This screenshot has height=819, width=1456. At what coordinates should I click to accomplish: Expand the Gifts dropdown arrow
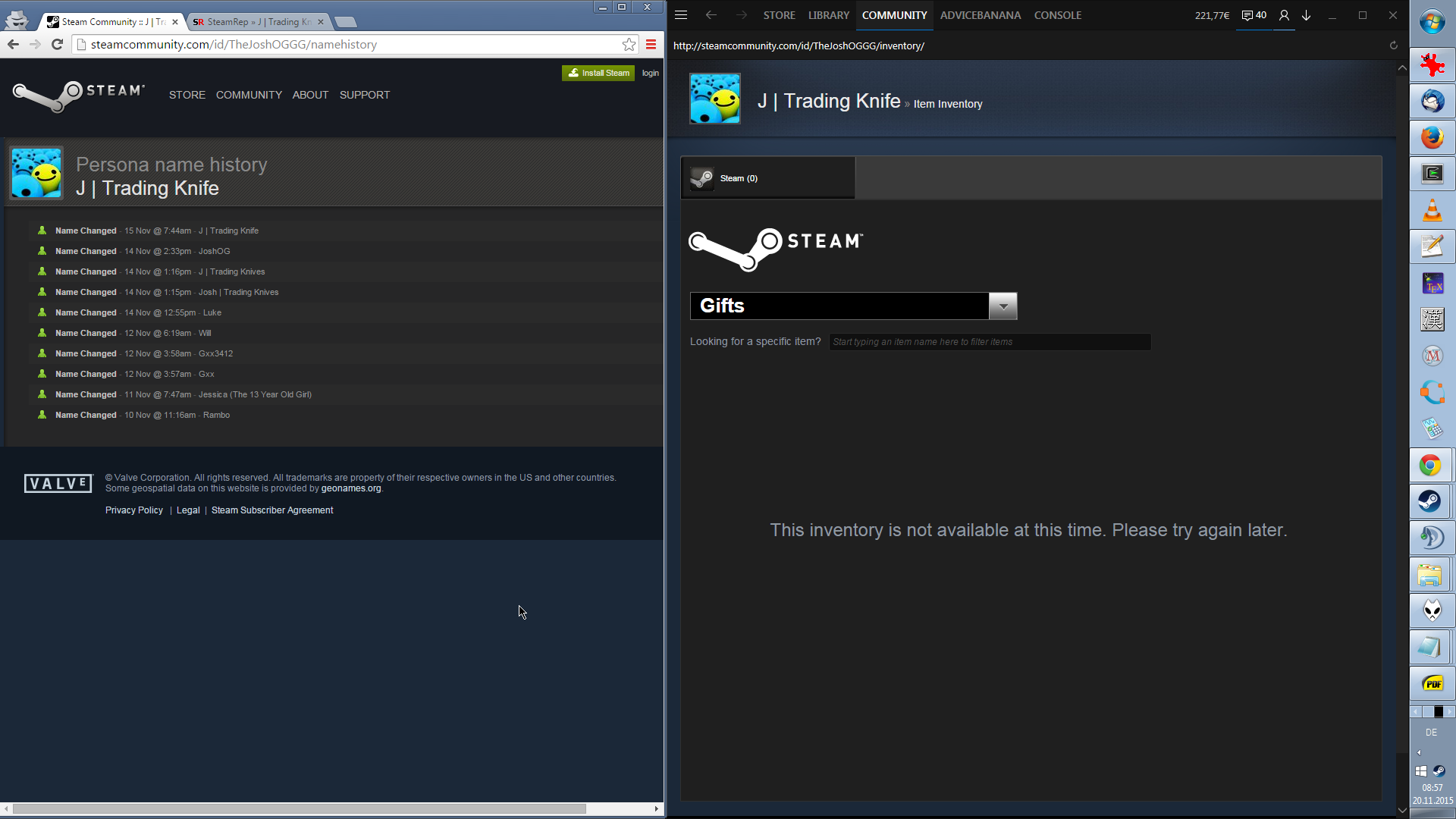pyautogui.click(x=1003, y=306)
